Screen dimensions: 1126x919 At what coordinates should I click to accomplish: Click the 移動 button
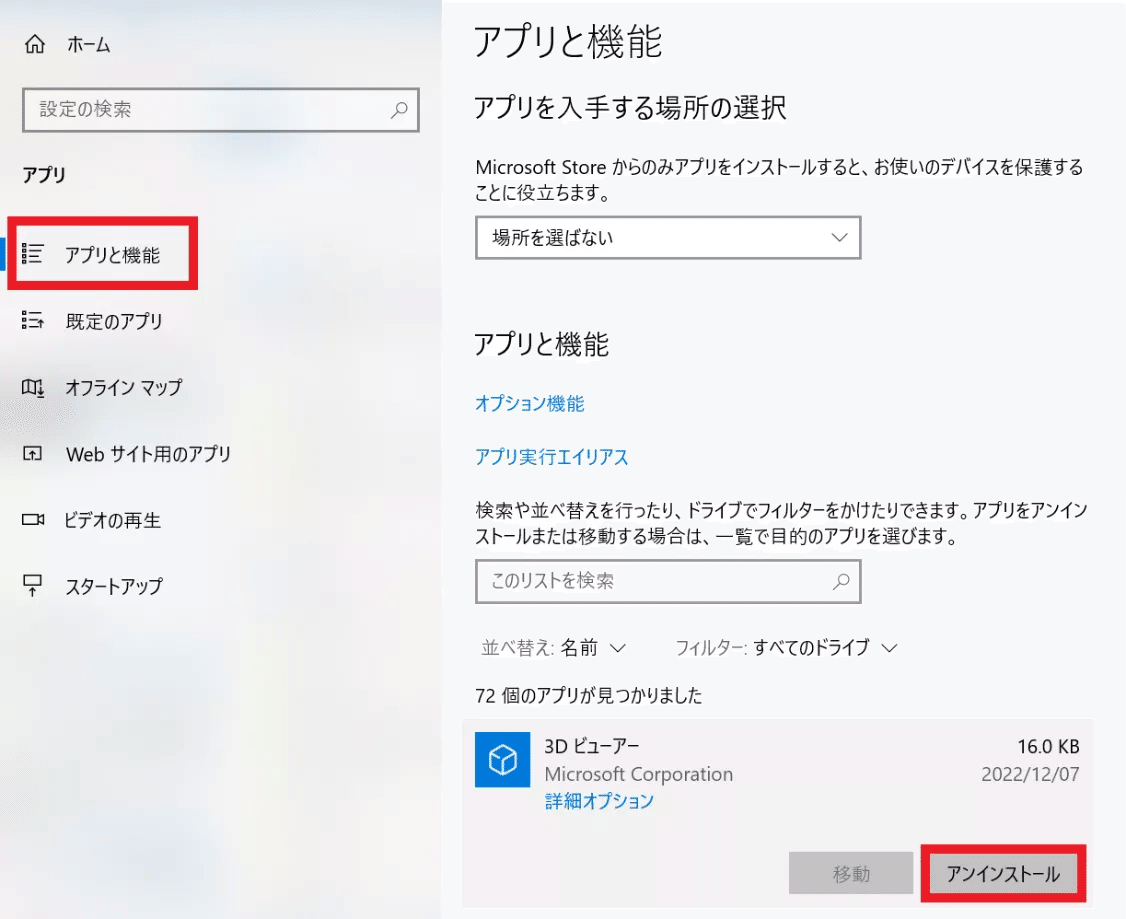coord(851,874)
